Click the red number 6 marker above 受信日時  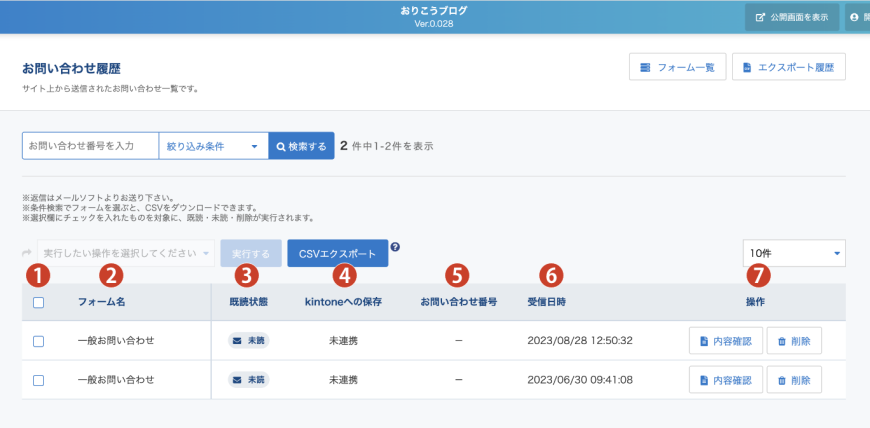pyautogui.click(x=551, y=273)
